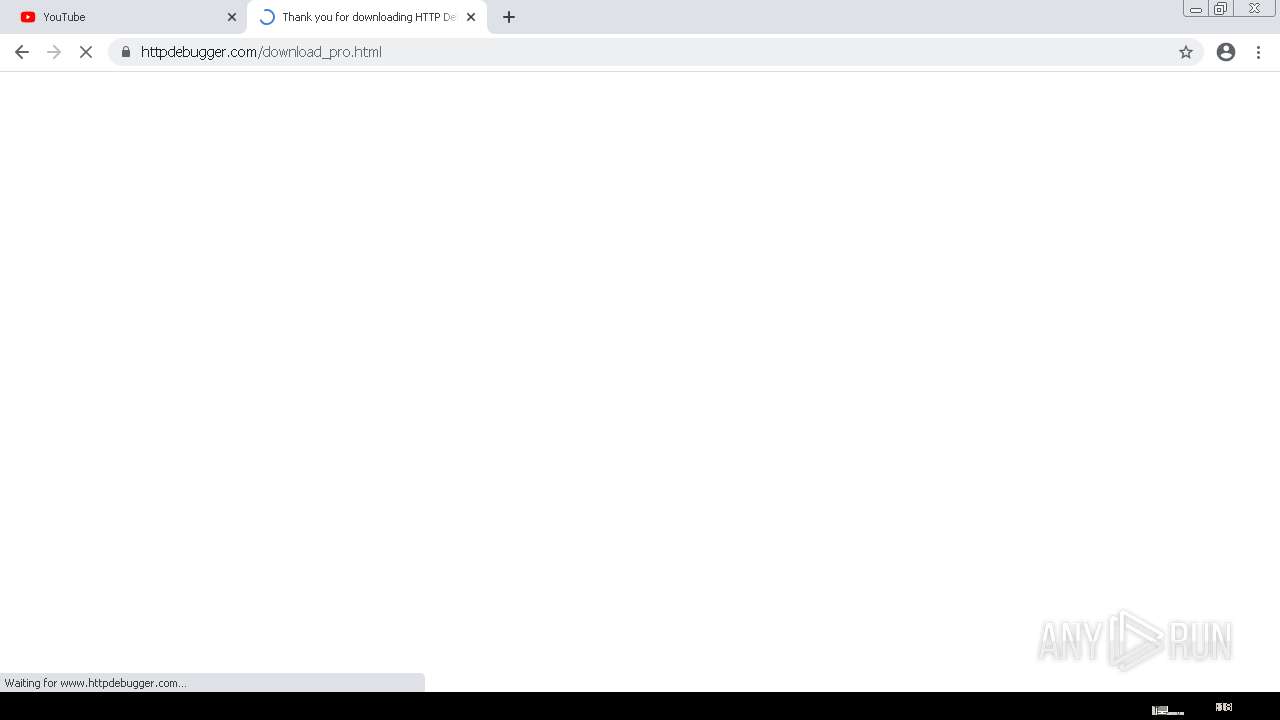
Task: Minimize the Chrome window
Action: 1195,9
